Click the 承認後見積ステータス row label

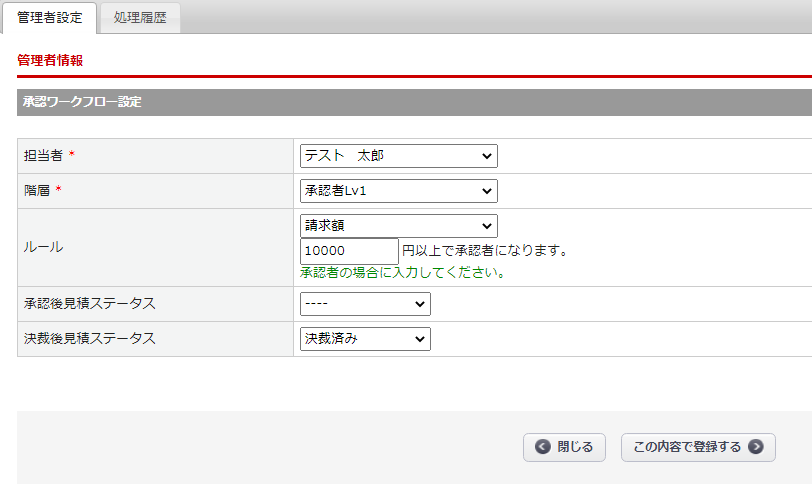point(89,304)
